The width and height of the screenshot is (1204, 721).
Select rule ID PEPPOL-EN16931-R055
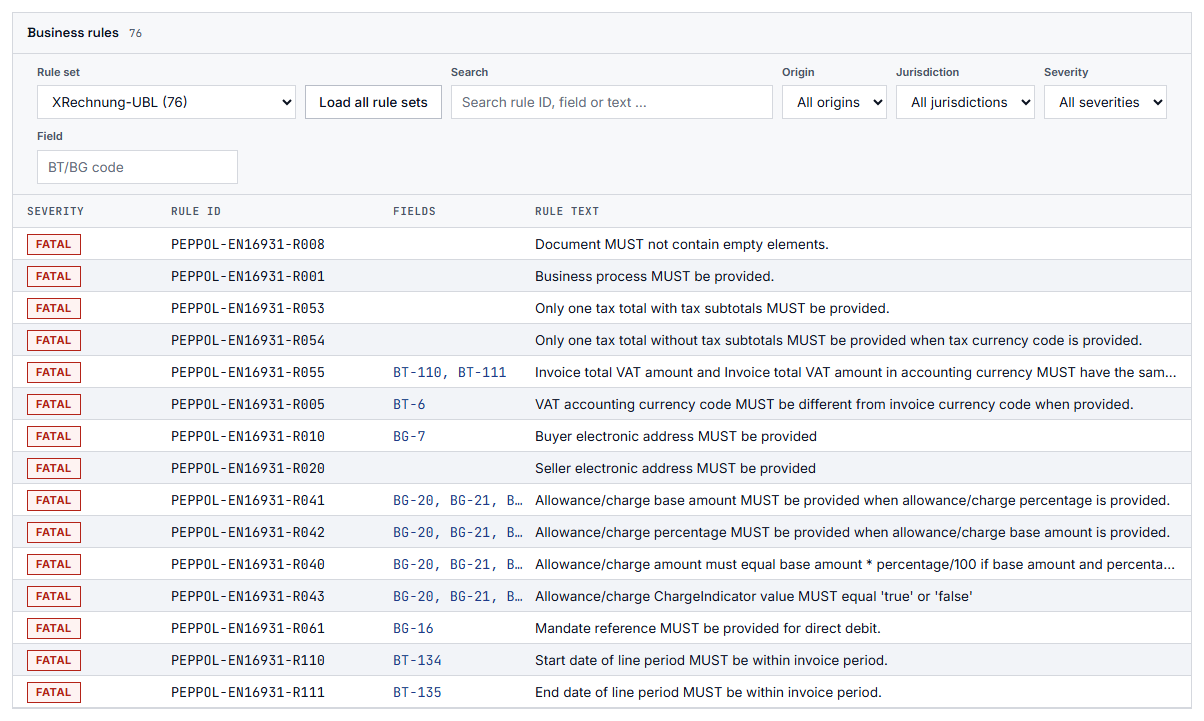click(x=248, y=372)
